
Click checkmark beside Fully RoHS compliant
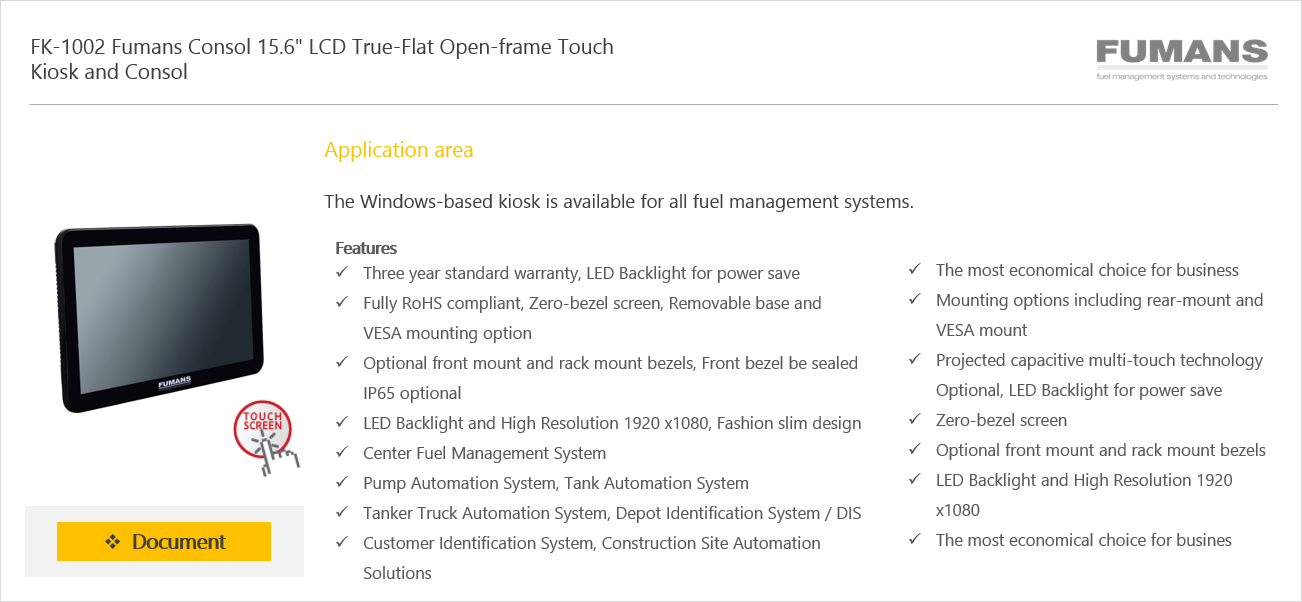point(342,302)
